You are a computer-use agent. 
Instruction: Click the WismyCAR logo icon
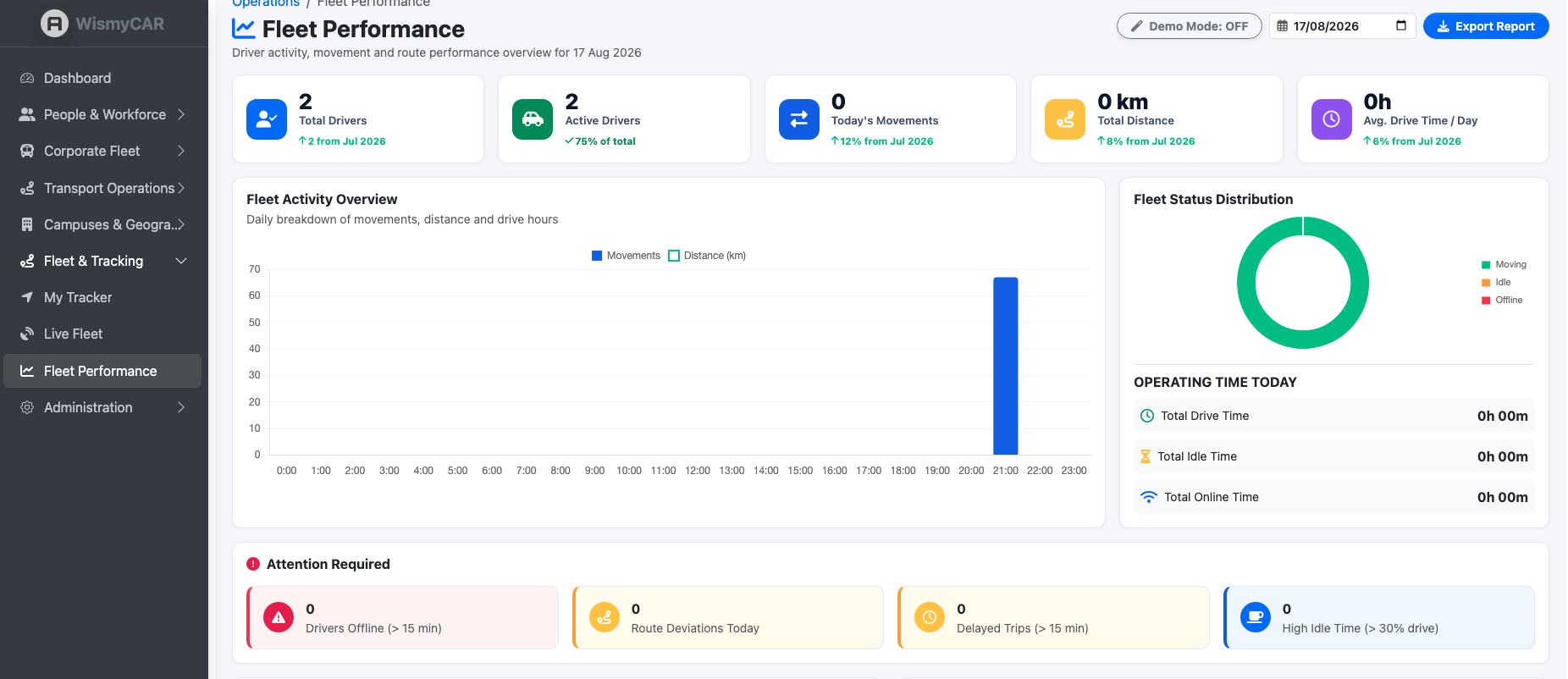(54, 24)
